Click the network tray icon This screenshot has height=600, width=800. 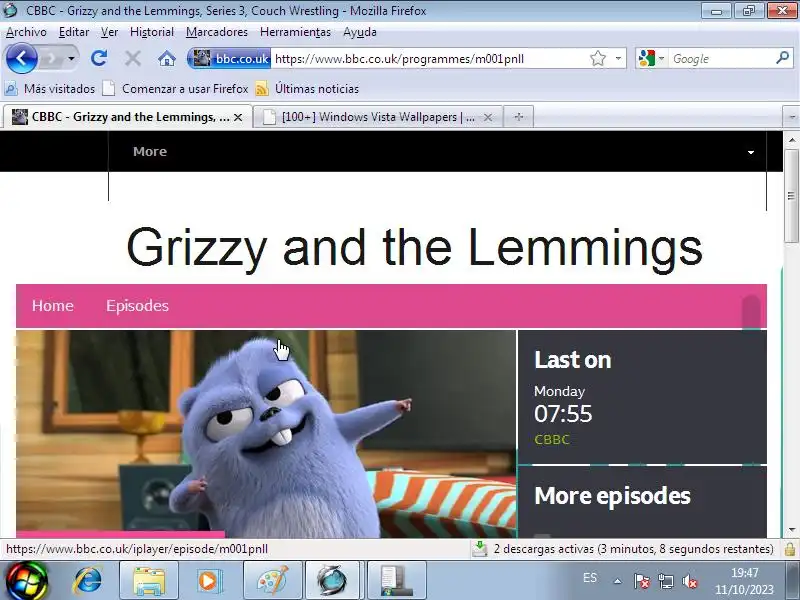tap(665, 581)
